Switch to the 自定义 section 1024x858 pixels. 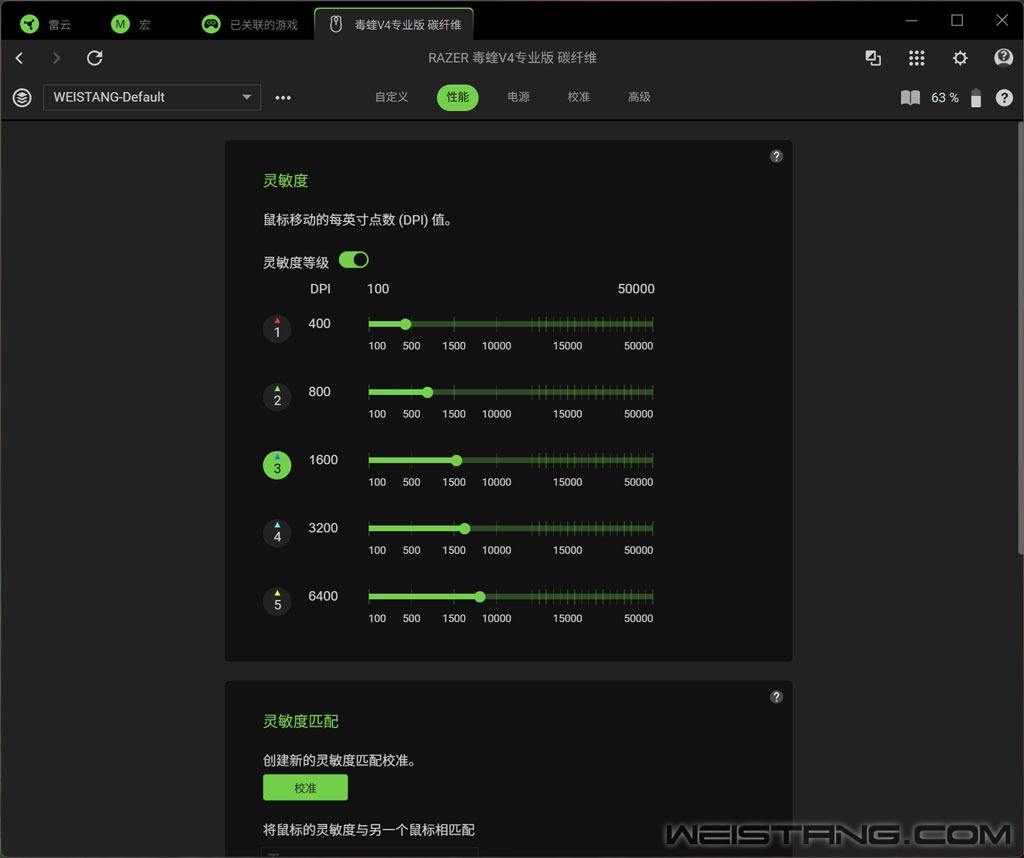pyautogui.click(x=391, y=97)
